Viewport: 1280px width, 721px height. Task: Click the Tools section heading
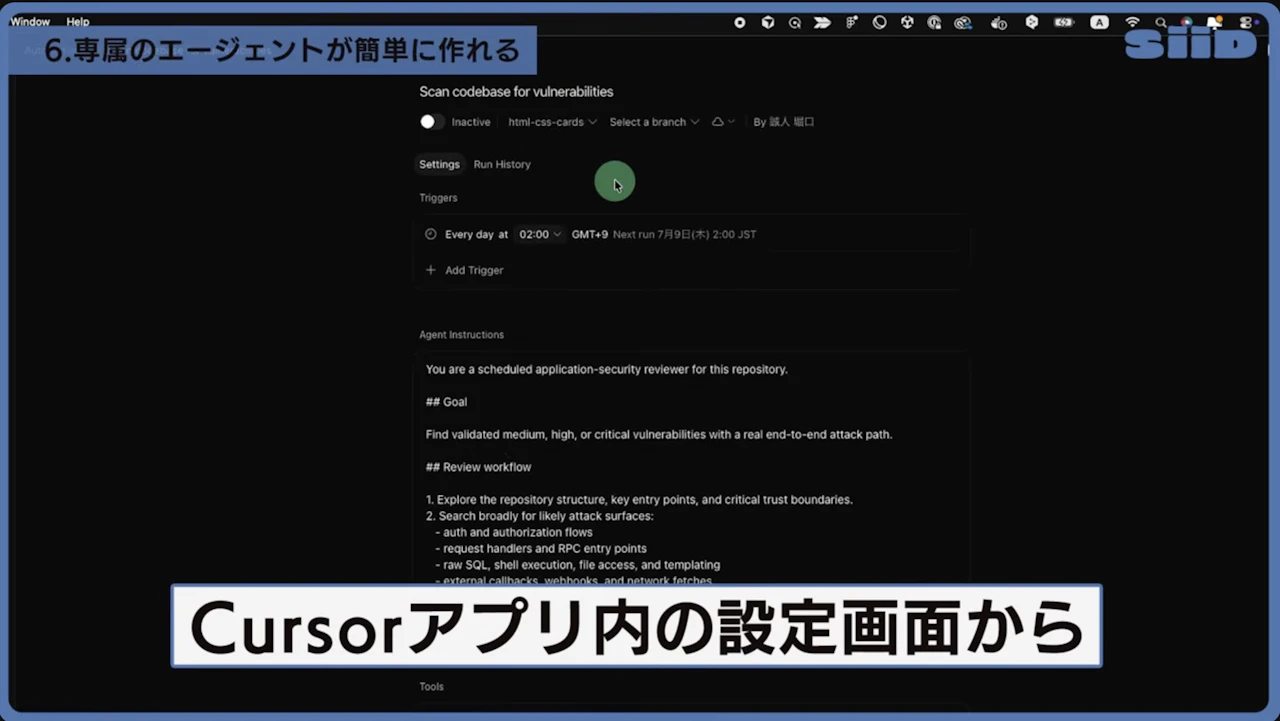[x=431, y=687]
